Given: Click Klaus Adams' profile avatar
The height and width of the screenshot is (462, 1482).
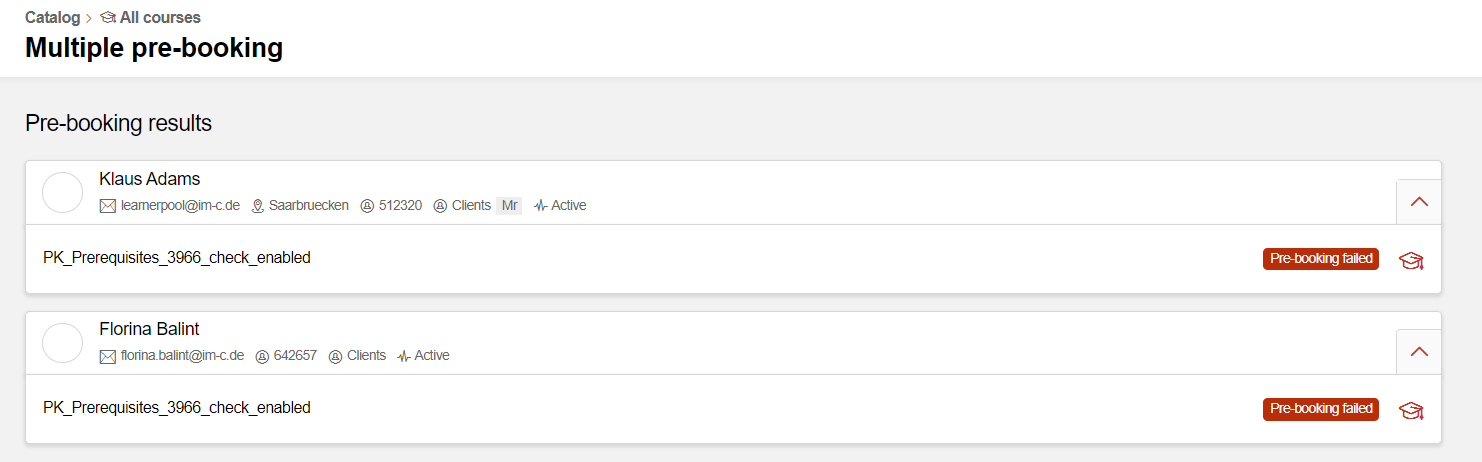Looking at the screenshot, I should tap(62, 192).
